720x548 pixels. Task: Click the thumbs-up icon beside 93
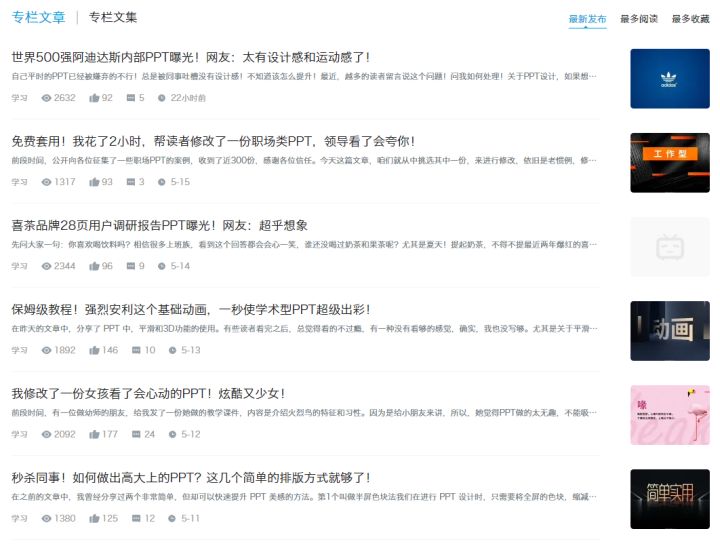pyautogui.click(x=94, y=182)
